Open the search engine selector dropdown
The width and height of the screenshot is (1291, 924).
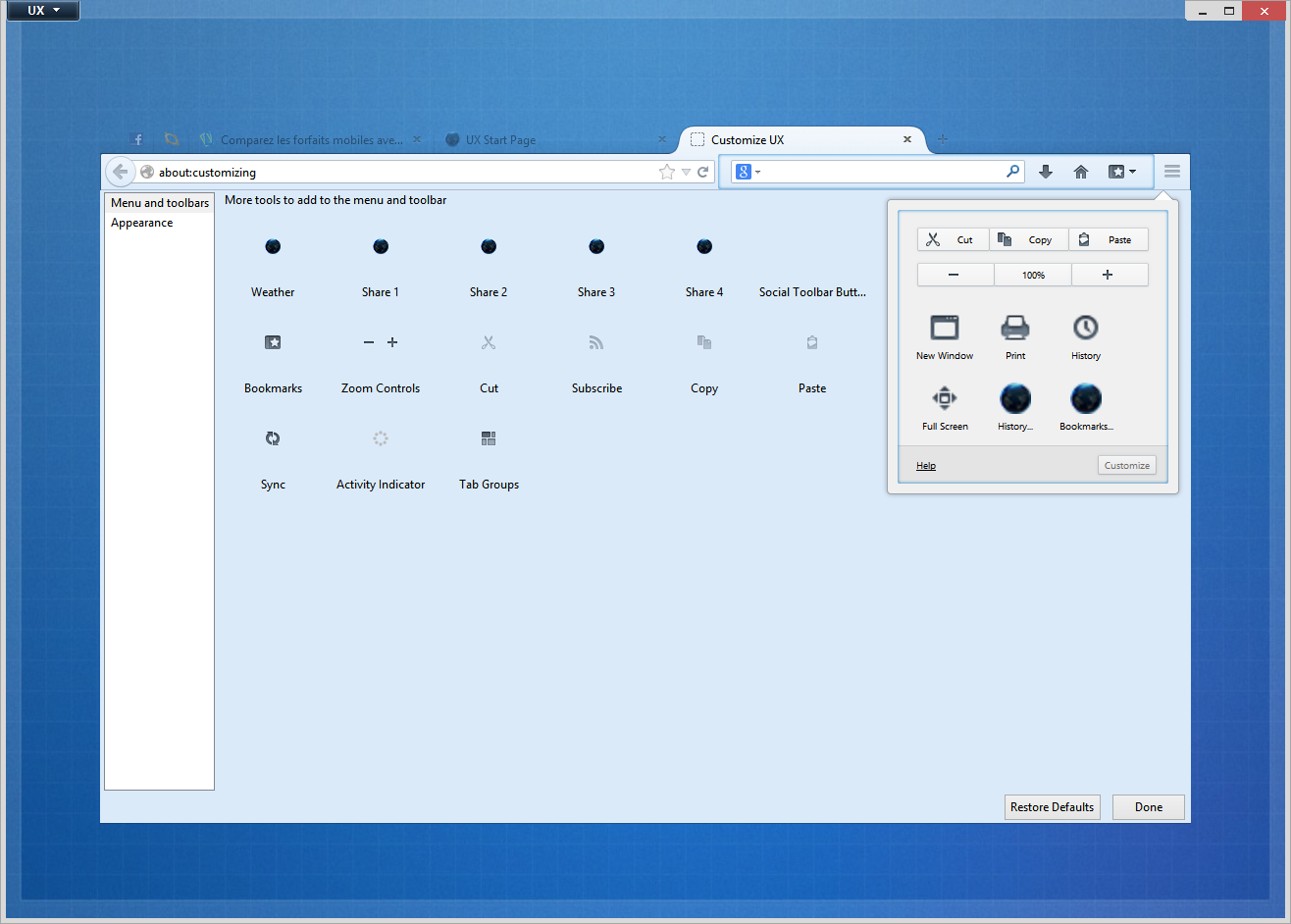tap(748, 172)
